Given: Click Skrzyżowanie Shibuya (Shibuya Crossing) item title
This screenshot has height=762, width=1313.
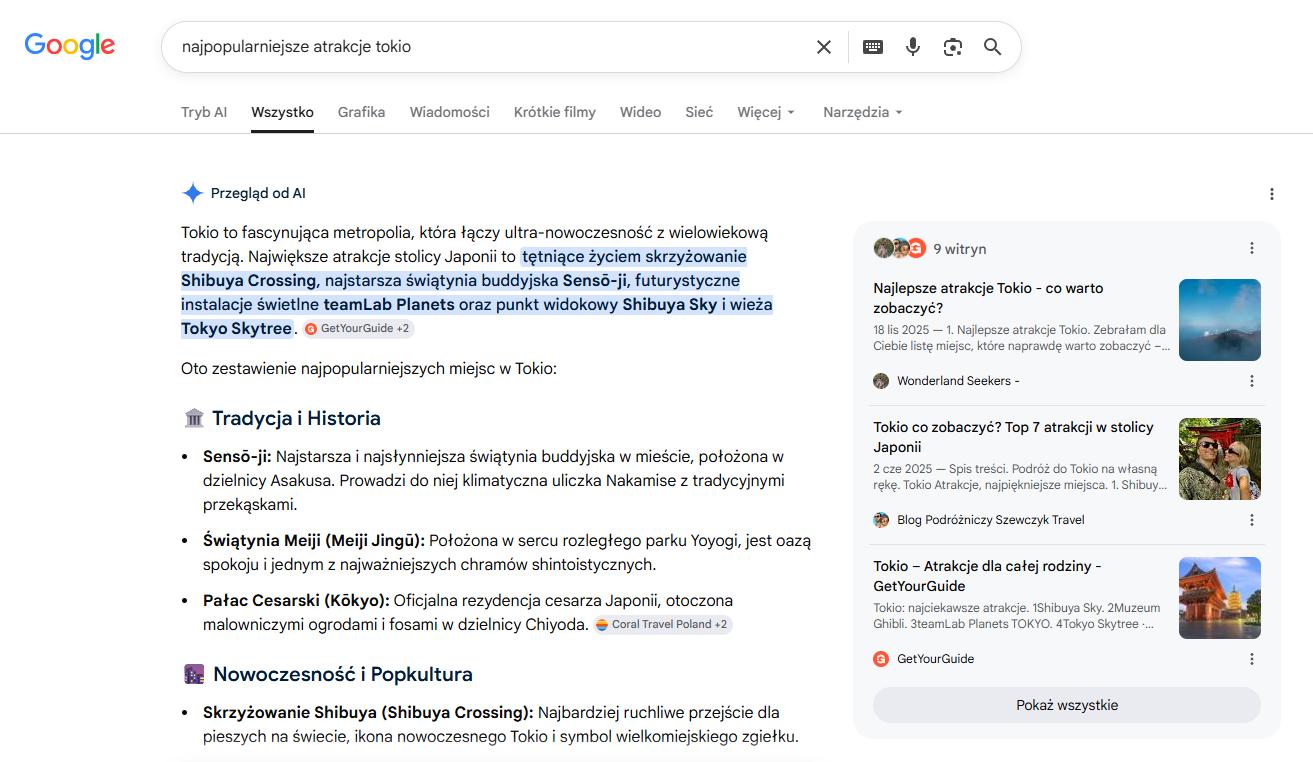Looking at the screenshot, I should [368, 713].
